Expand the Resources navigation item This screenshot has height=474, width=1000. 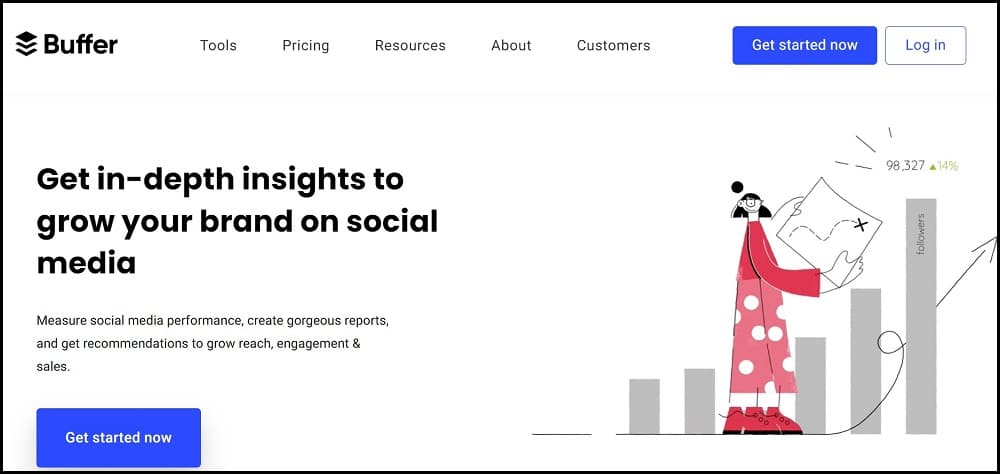click(x=410, y=45)
